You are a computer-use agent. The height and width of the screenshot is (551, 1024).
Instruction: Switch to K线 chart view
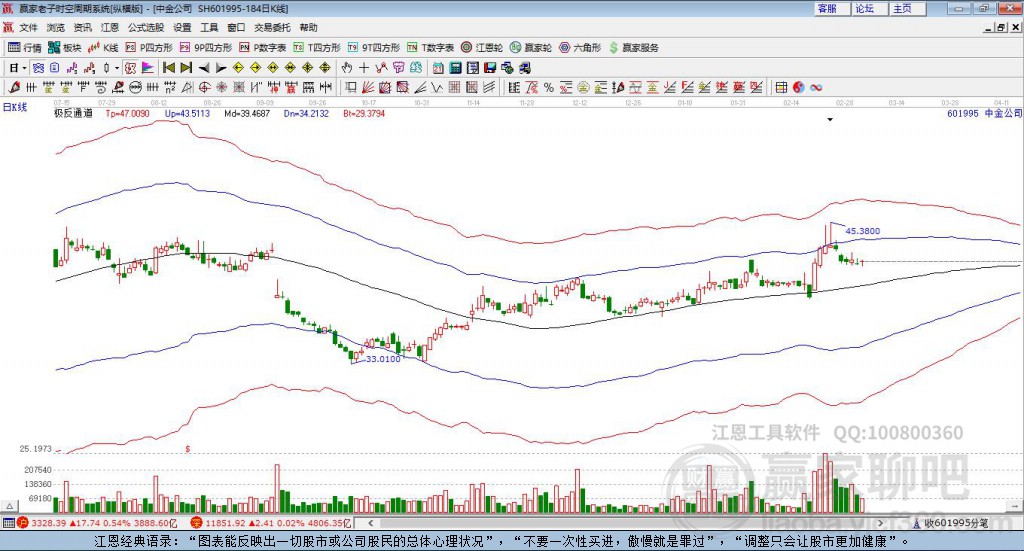coord(103,48)
